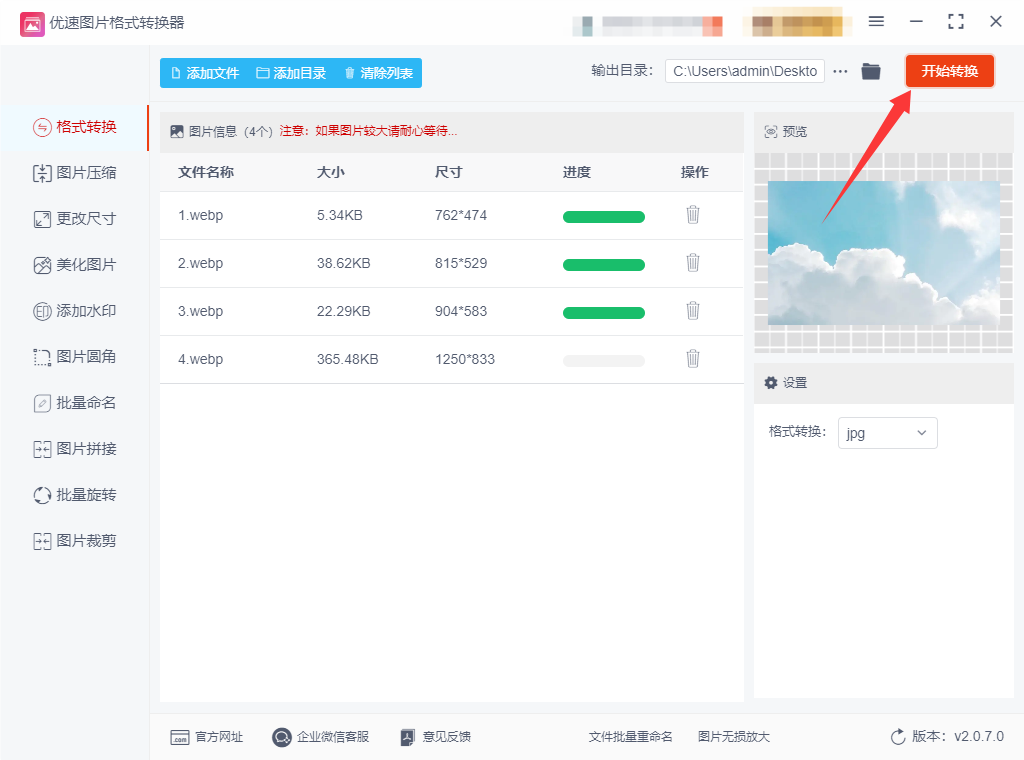Expand the jpg format dropdown
This screenshot has width=1024, height=760.
point(888,433)
